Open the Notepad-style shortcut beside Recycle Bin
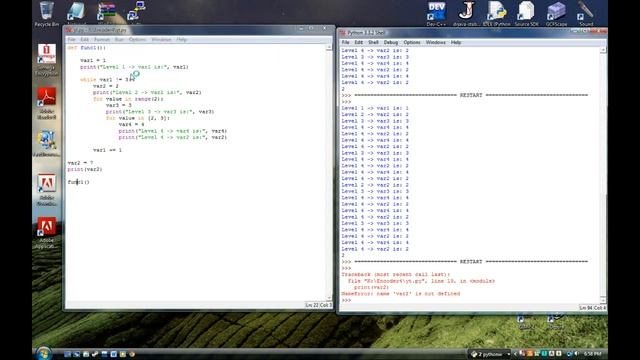 tap(76, 11)
